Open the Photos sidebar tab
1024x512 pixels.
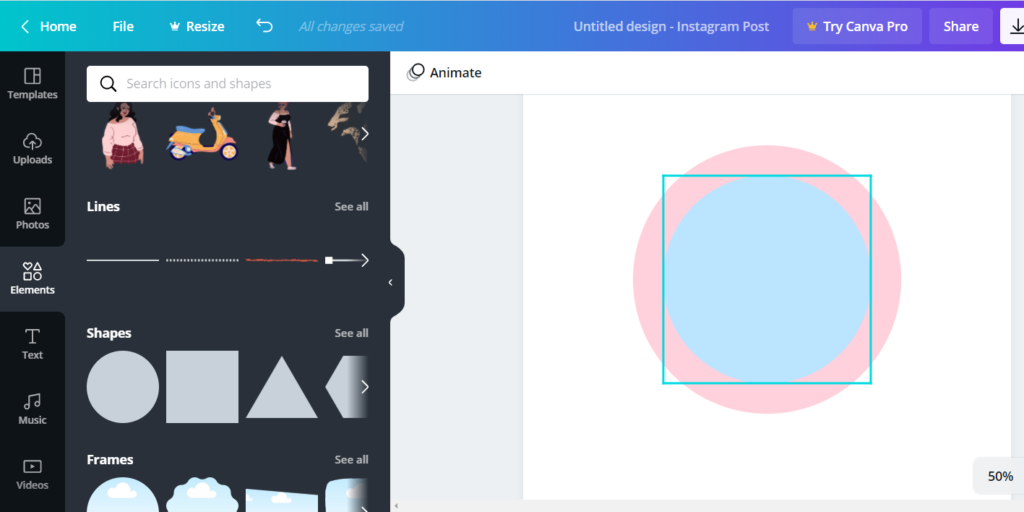pyautogui.click(x=32, y=214)
